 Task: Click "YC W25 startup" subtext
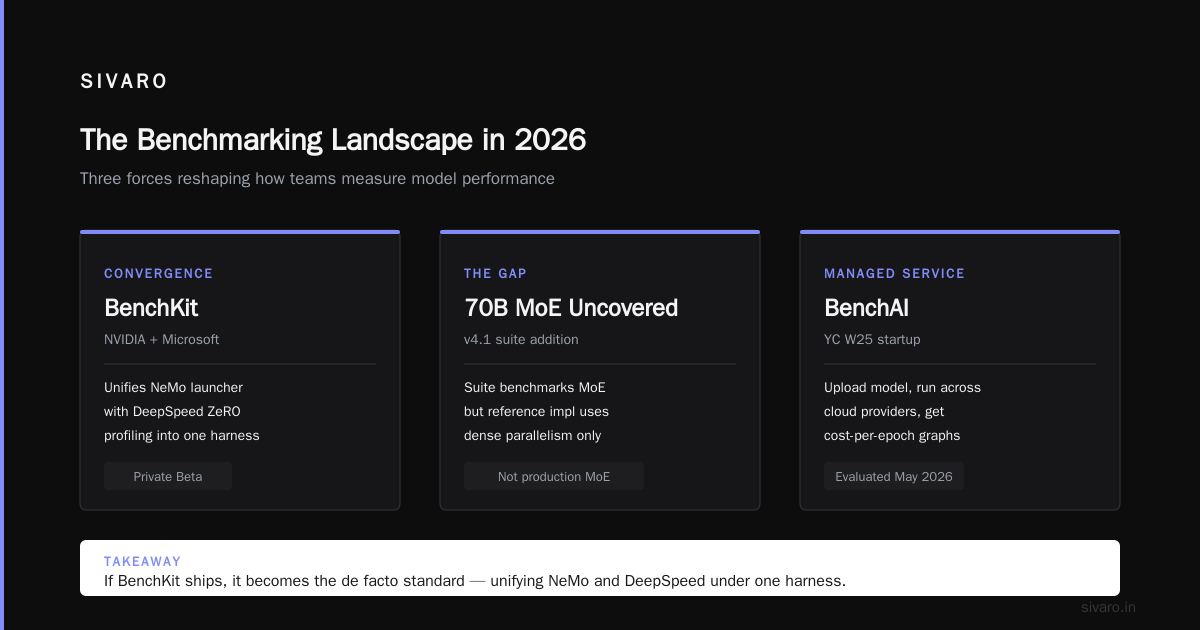[x=872, y=340]
